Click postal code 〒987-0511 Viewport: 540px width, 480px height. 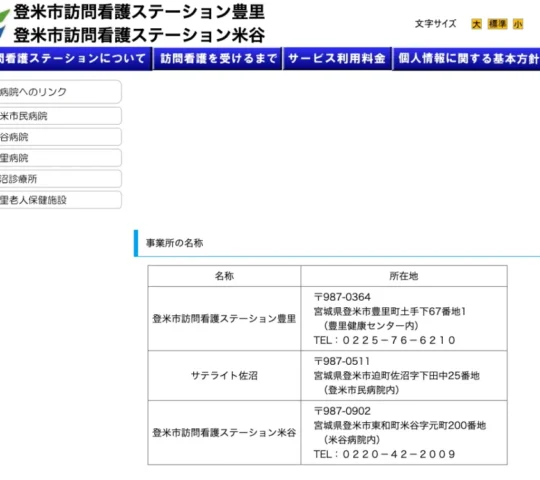(x=342, y=362)
